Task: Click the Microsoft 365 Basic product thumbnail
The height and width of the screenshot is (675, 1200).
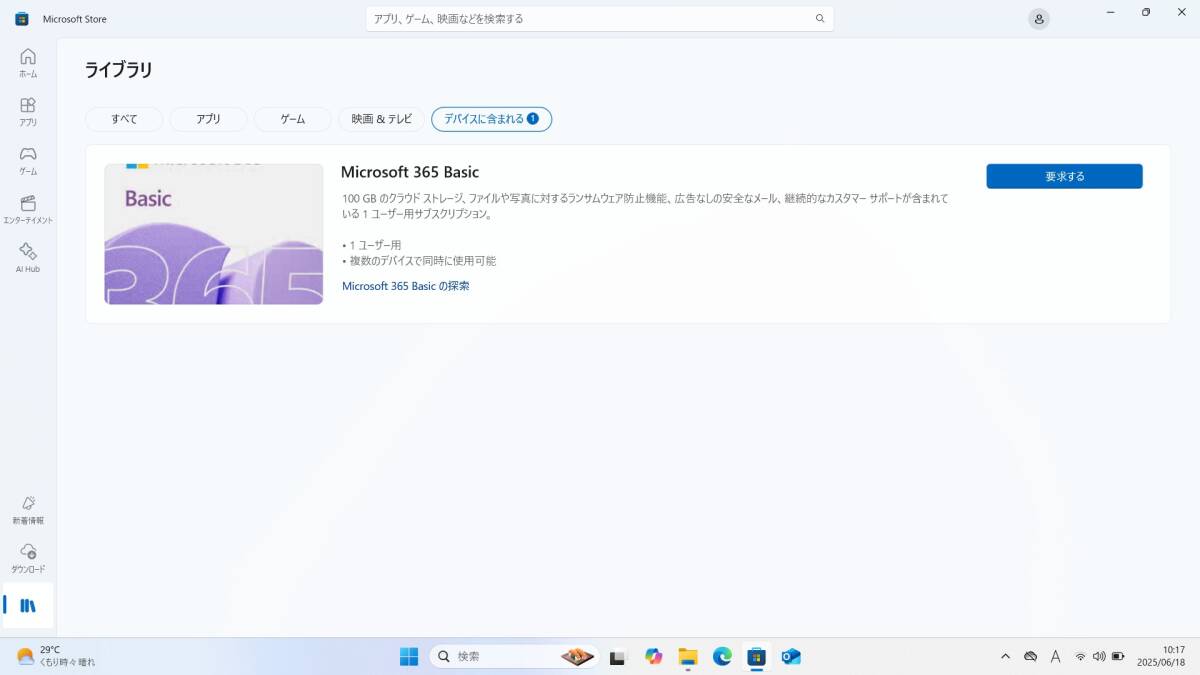Action: [213, 233]
